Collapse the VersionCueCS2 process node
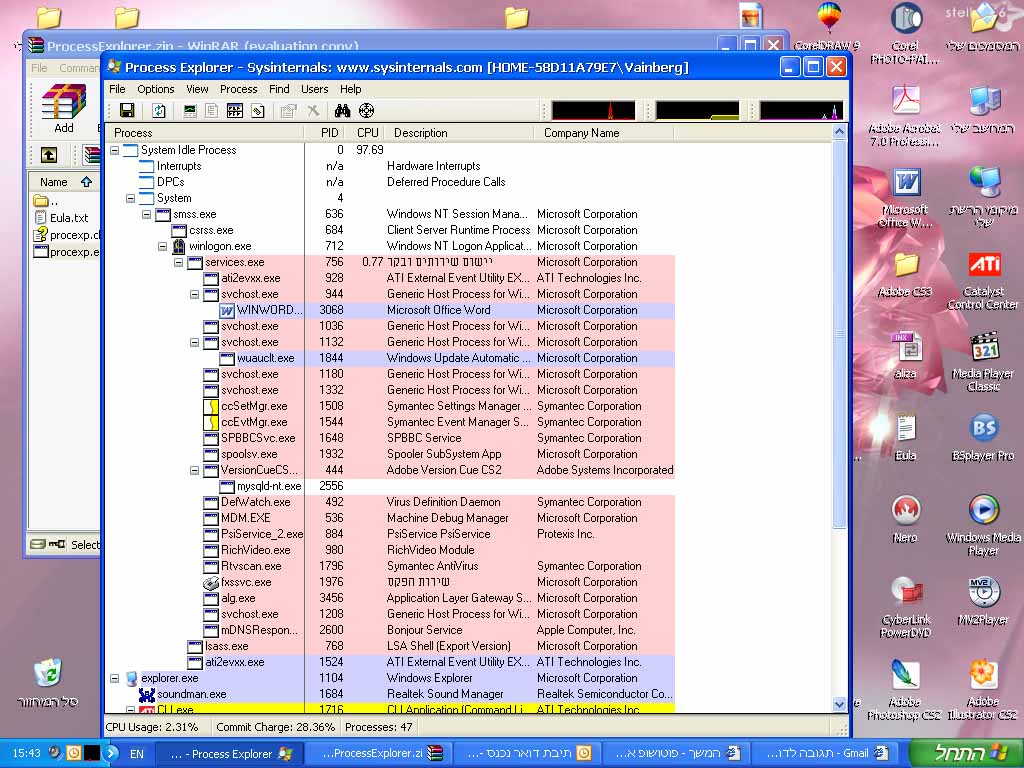This screenshot has height=768, width=1024. [195, 470]
